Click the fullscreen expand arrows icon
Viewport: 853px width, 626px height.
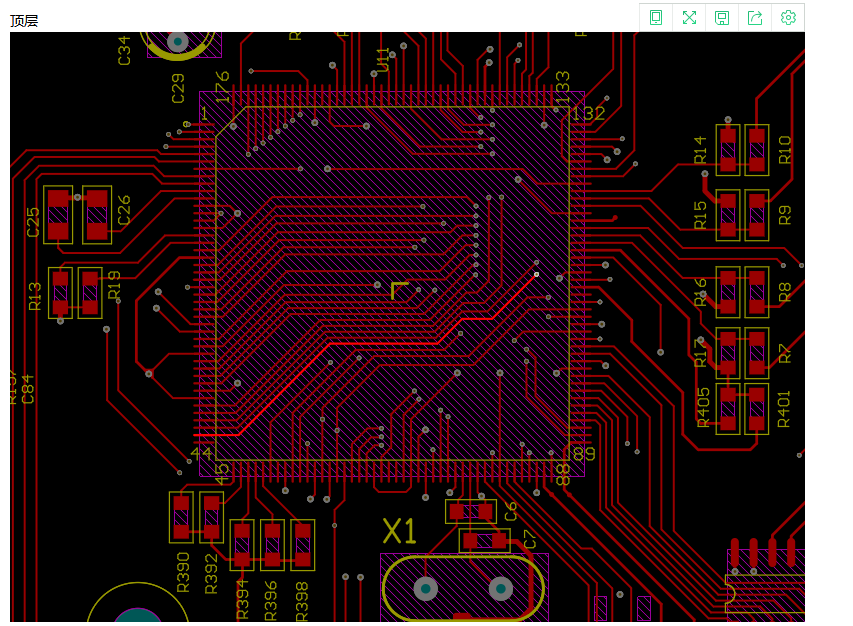click(689, 18)
